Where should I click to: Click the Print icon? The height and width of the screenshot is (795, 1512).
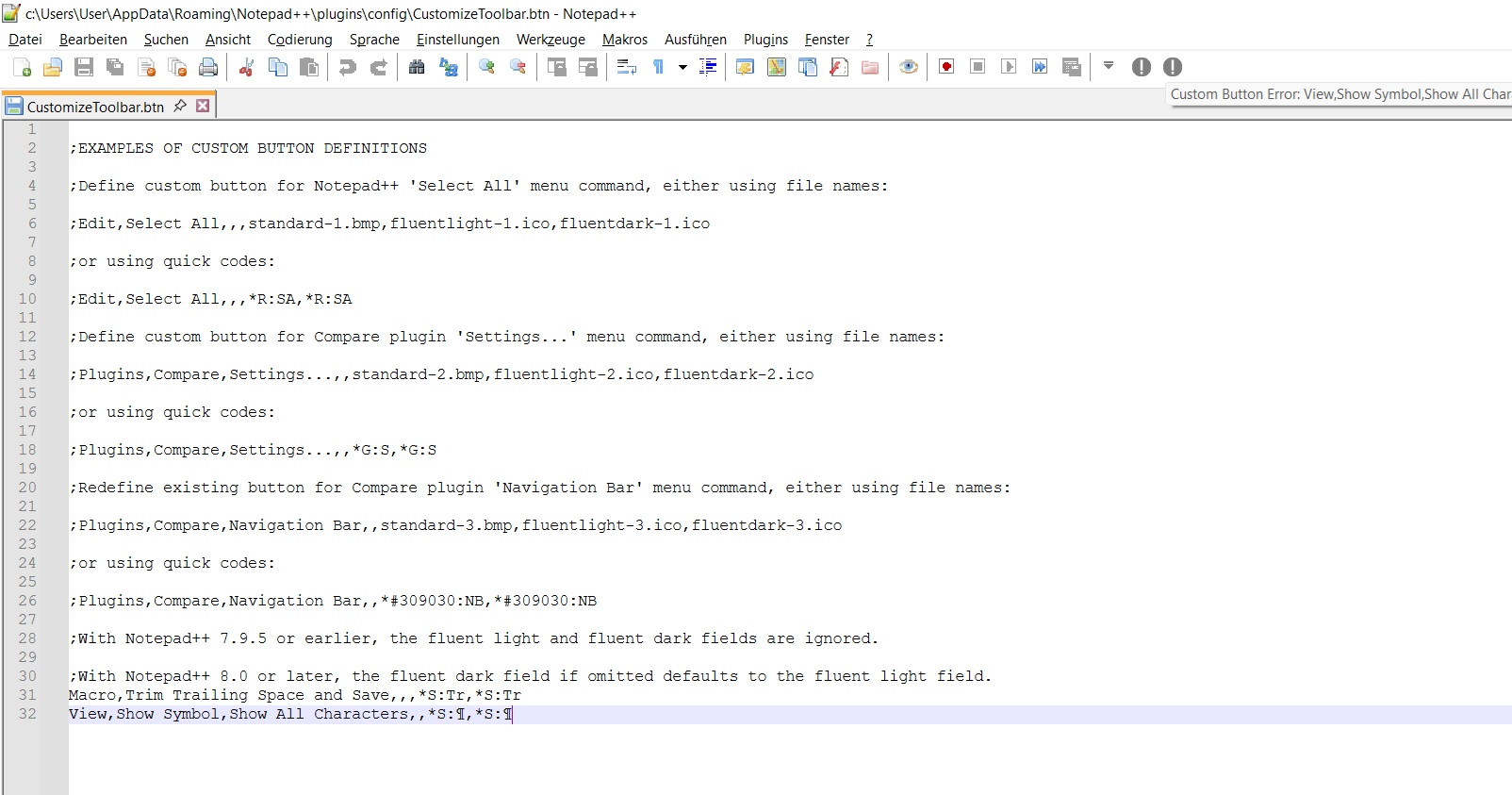pyautogui.click(x=208, y=67)
